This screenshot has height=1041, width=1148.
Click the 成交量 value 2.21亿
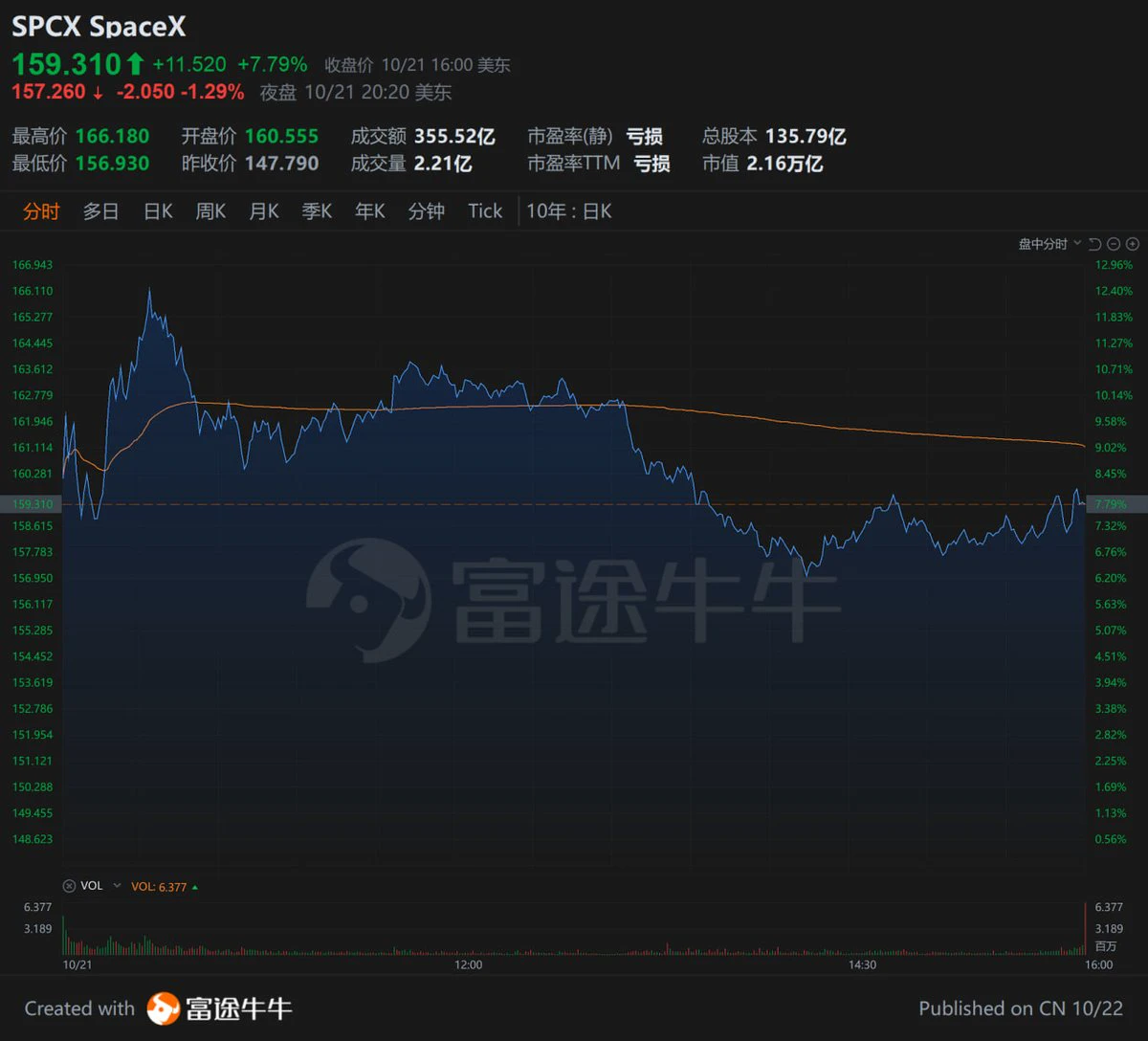coord(443,164)
